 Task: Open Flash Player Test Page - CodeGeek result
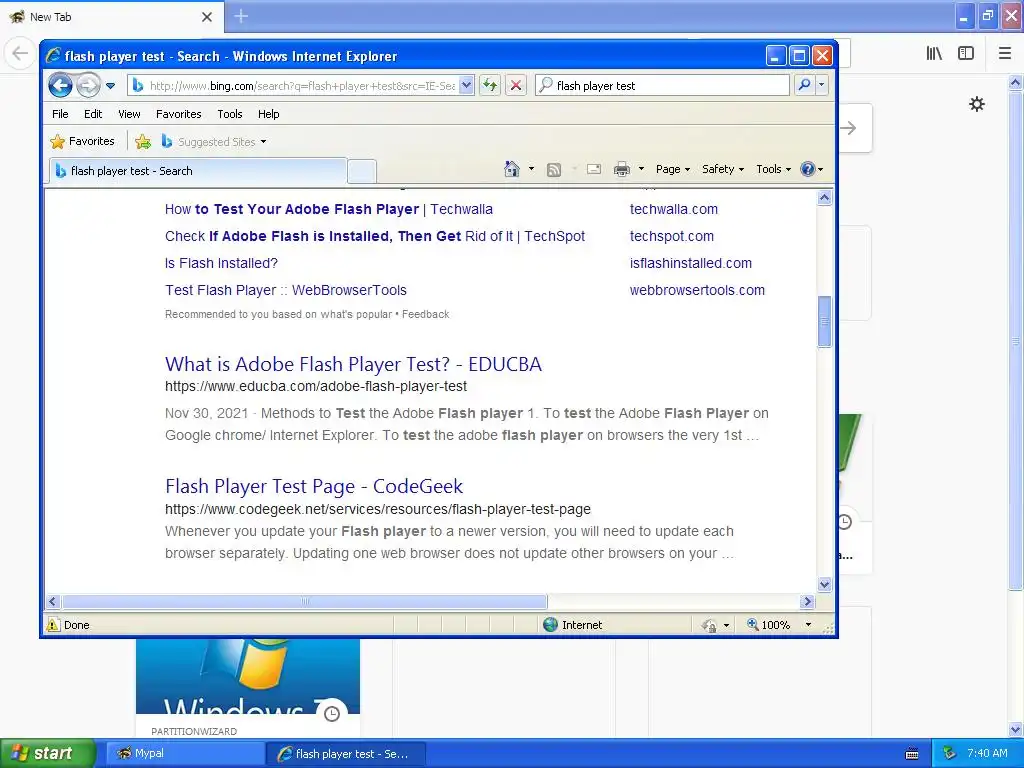click(x=313, y=486)
